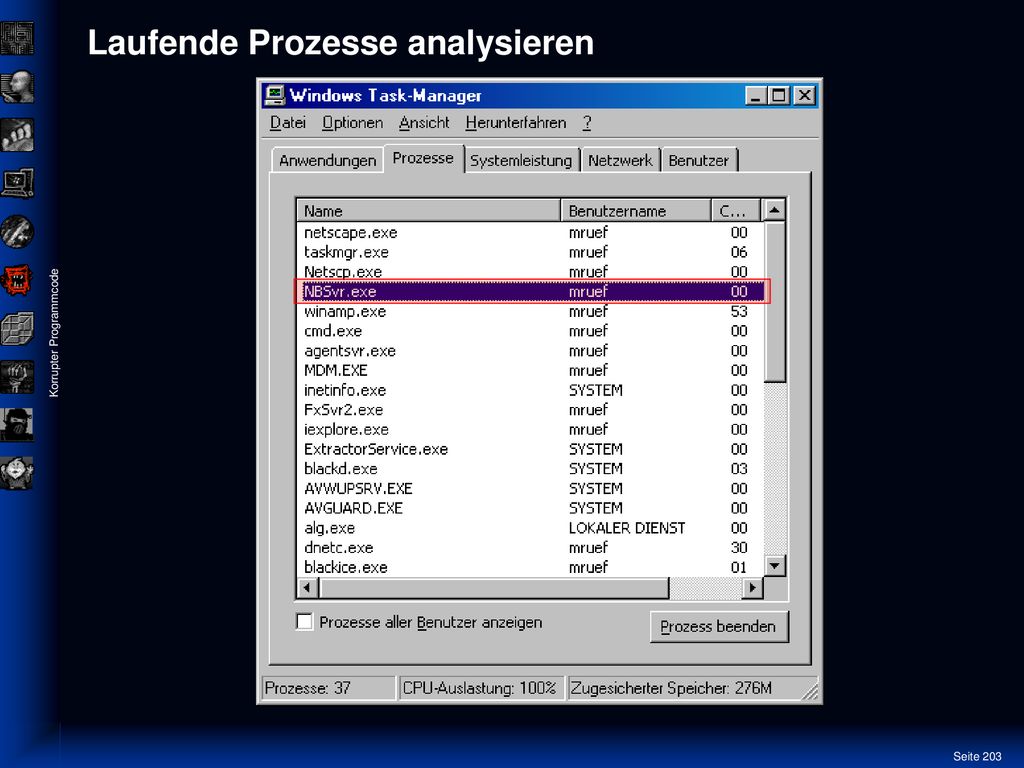
Task: Select the Prozesse tab
Action: coord(423,158)
